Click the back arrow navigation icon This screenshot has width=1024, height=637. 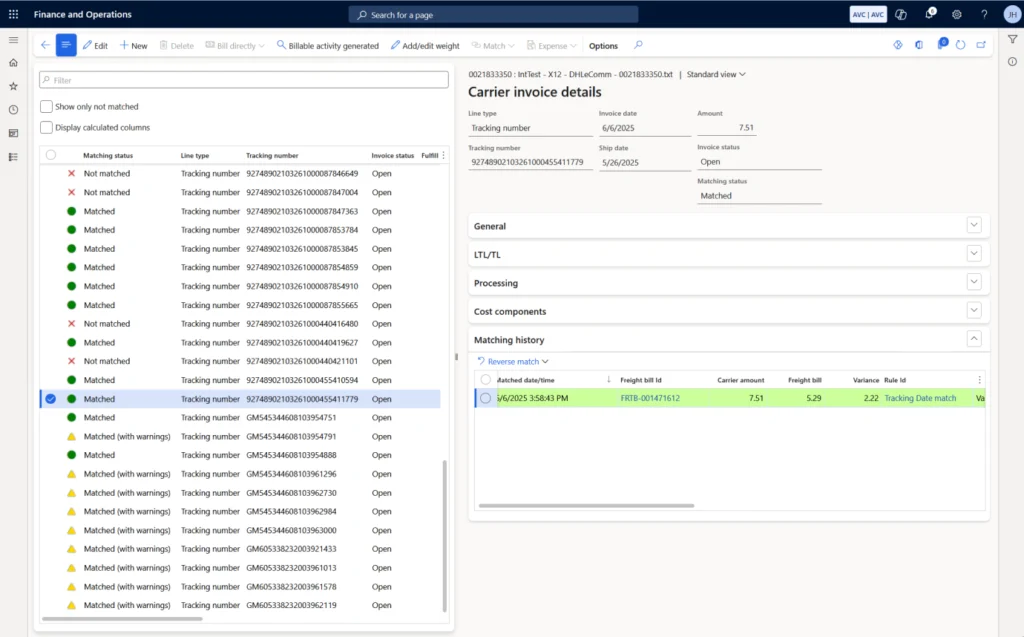(x=44, y=45)
